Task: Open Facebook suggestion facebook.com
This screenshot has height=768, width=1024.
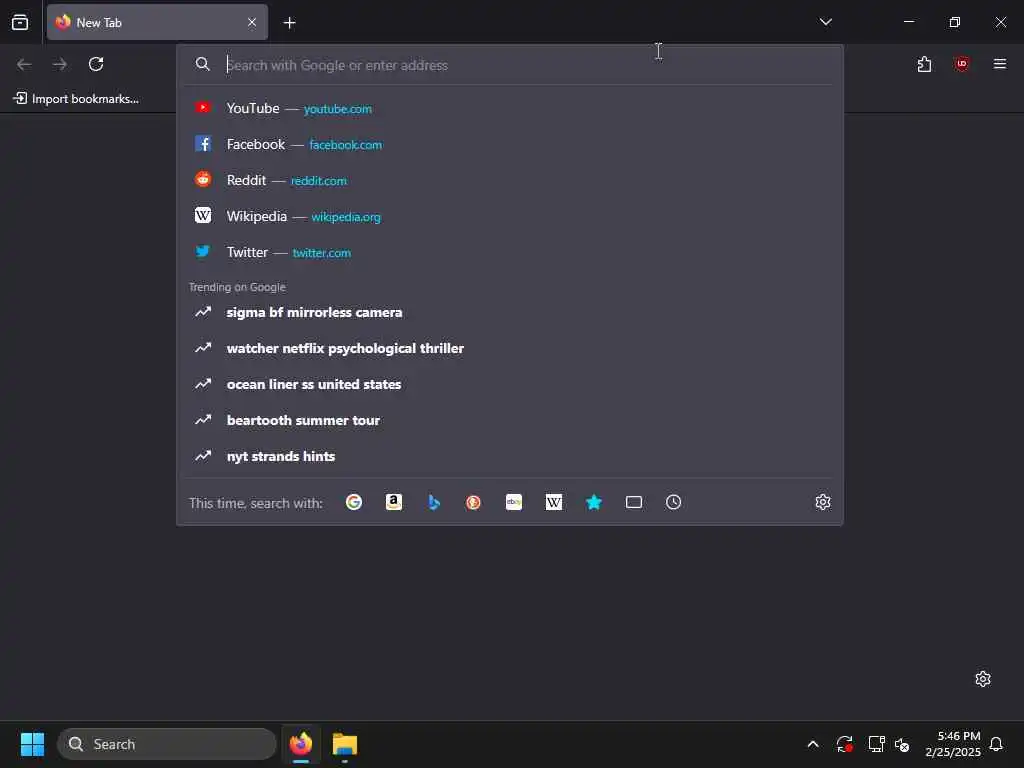Action: [x=509, y=144]
